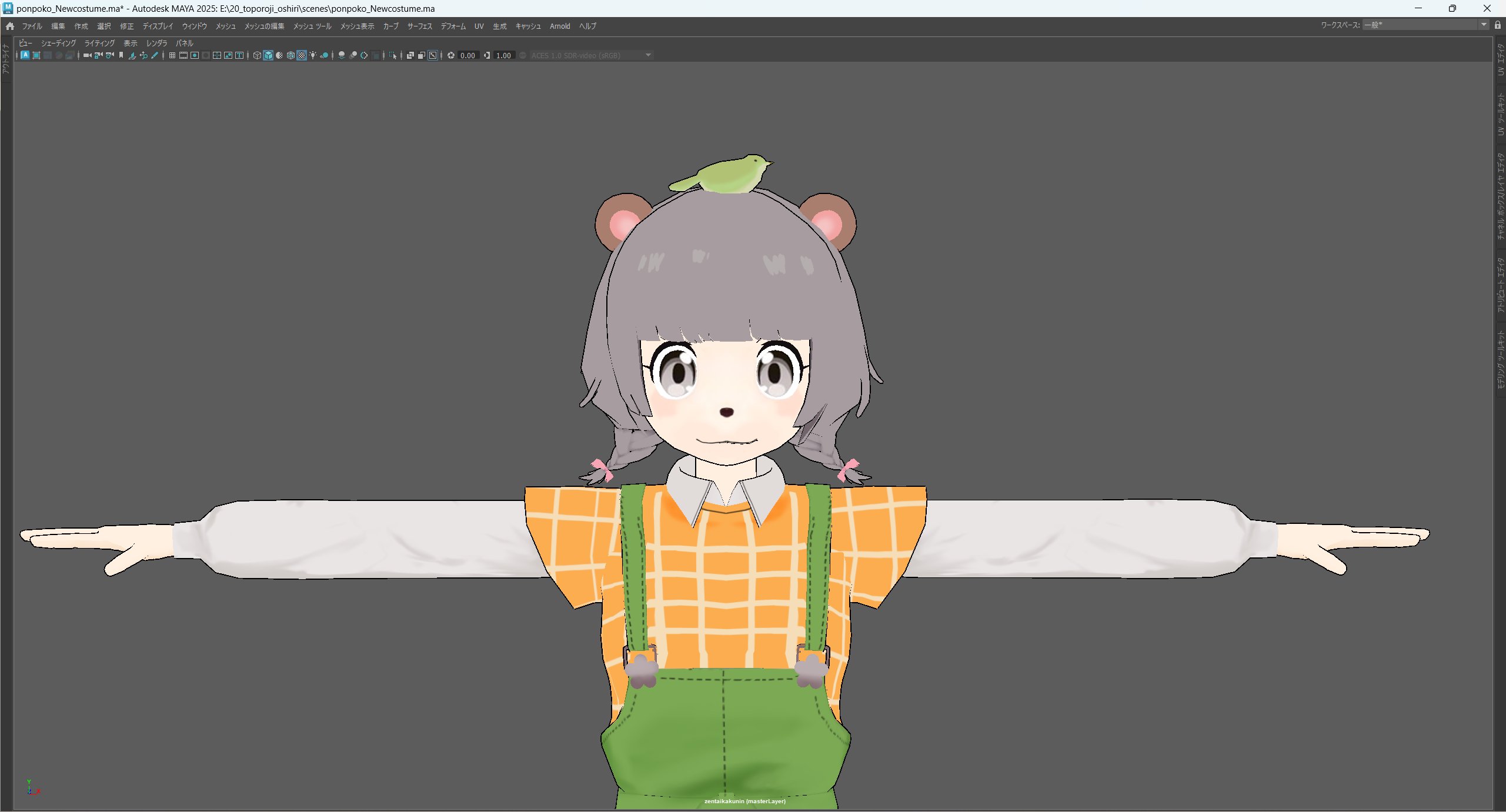Open the レンダラ panel menu

point(156,44)
